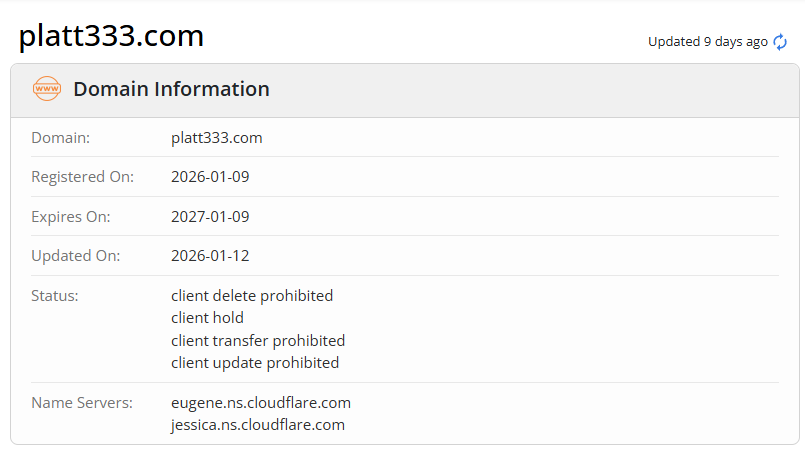The height and width of the screenshot is (452, 805).
Task: Click the Registered On: label
Action: click(x=82, y=177)
